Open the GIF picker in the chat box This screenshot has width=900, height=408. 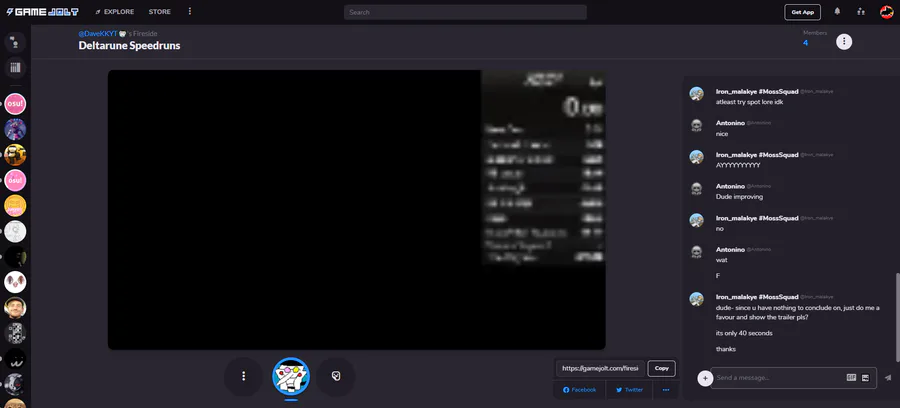point(851,378)
